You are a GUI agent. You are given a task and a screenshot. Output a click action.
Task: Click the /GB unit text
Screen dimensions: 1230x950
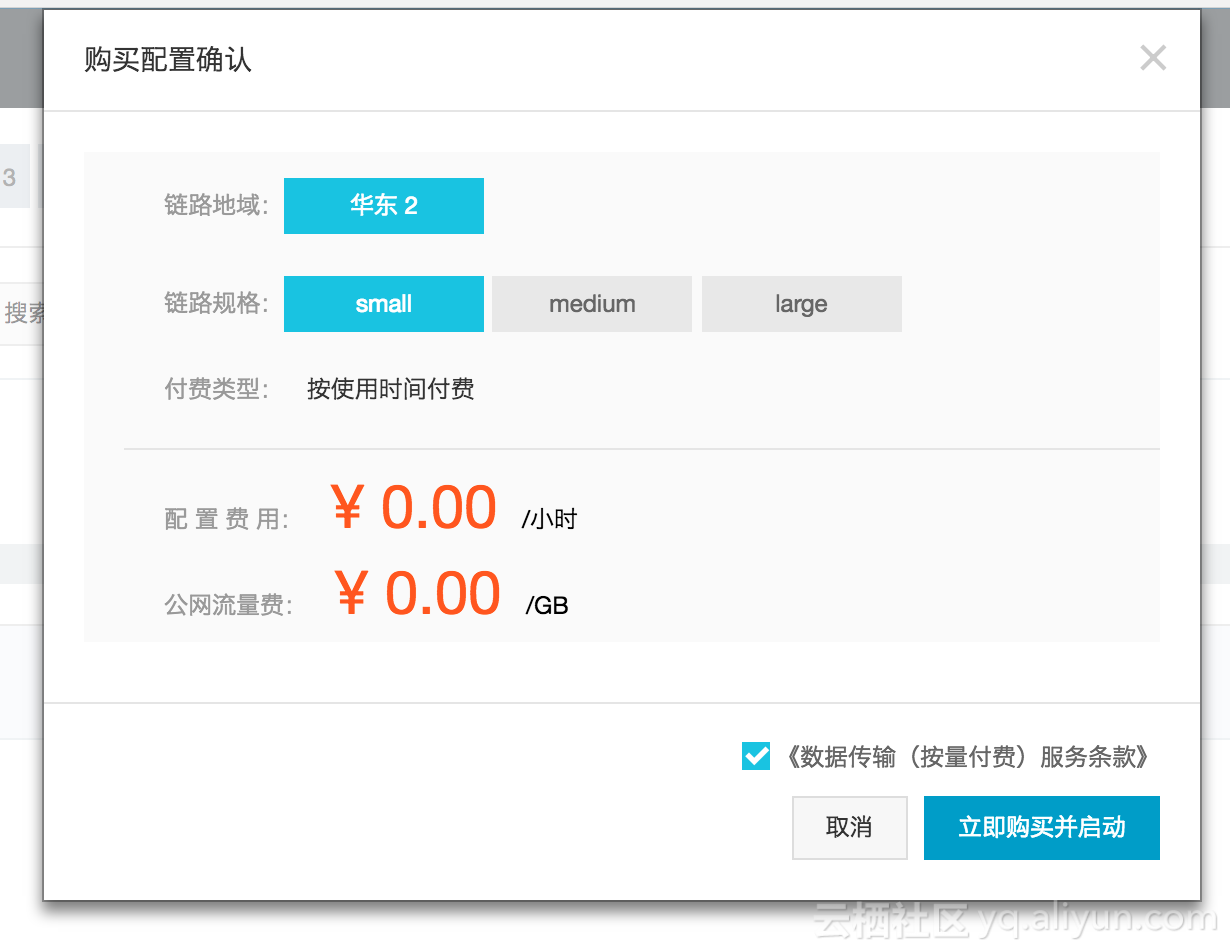click(547, 605)
